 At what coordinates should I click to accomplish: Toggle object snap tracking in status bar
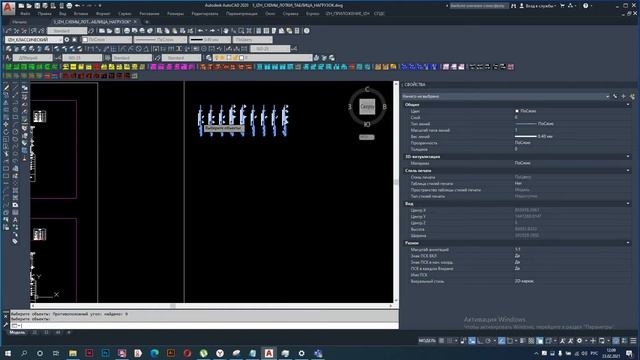[502, 340]
